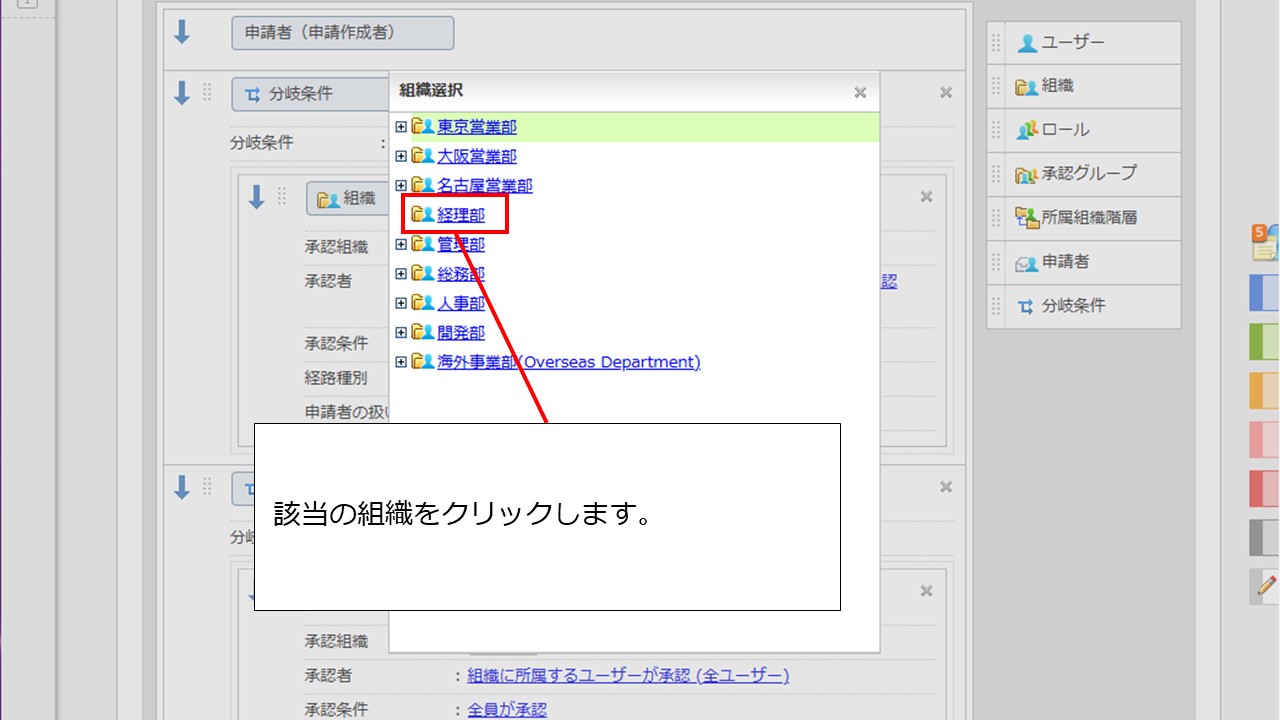Click the ユーザー user icon in palette
Screen dimensions: 1280x720
click(1027, 43)
